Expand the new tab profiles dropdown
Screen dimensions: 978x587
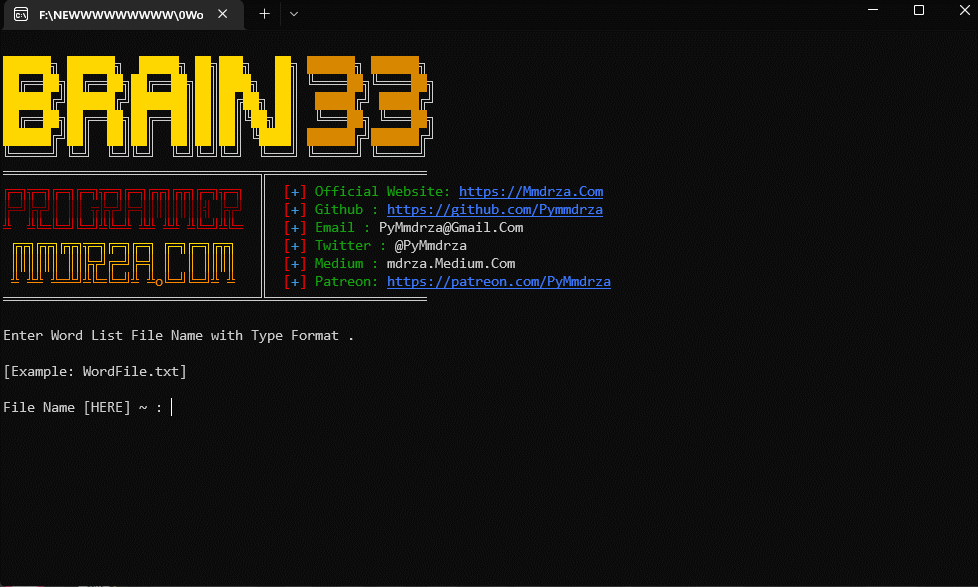pos(294,14)
